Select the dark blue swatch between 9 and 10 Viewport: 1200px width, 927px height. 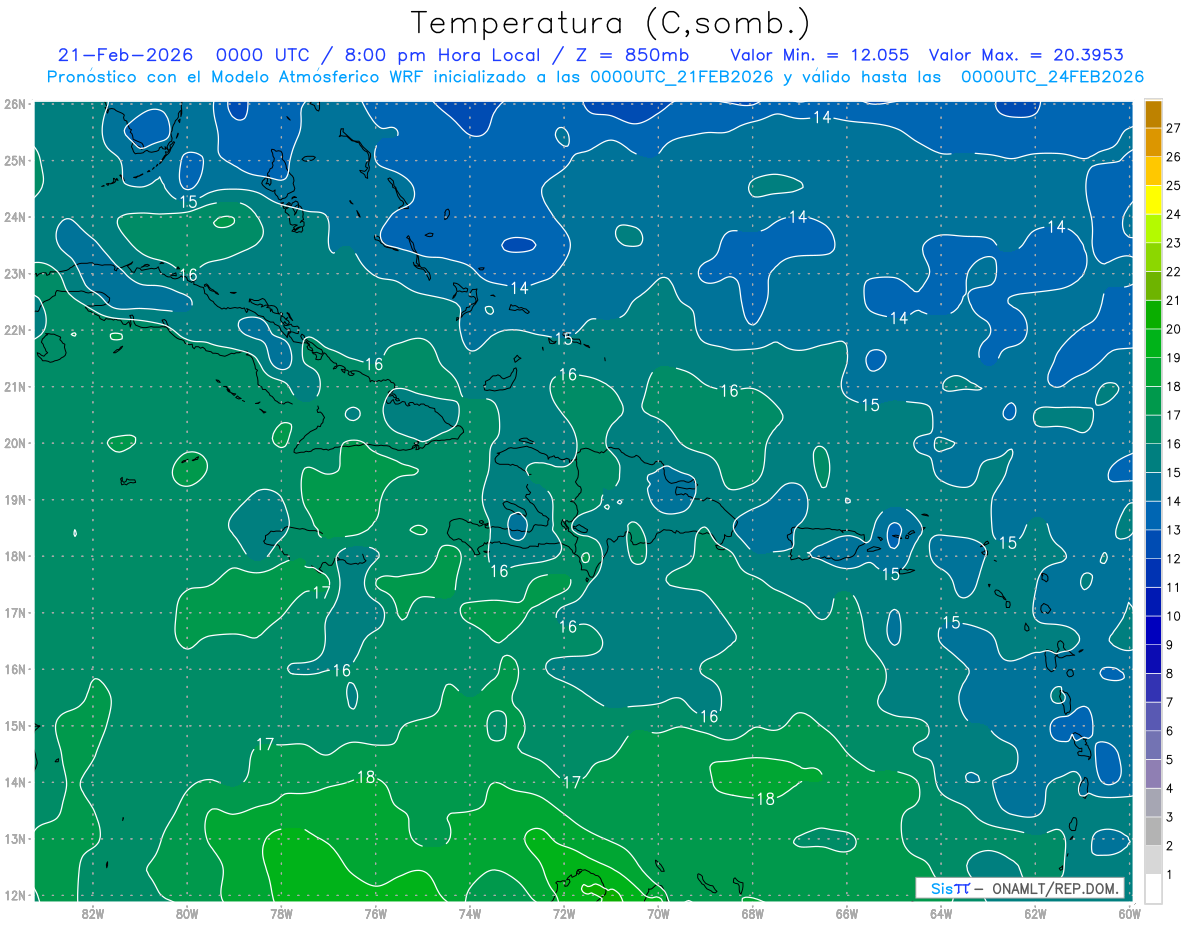point(1154,630)
